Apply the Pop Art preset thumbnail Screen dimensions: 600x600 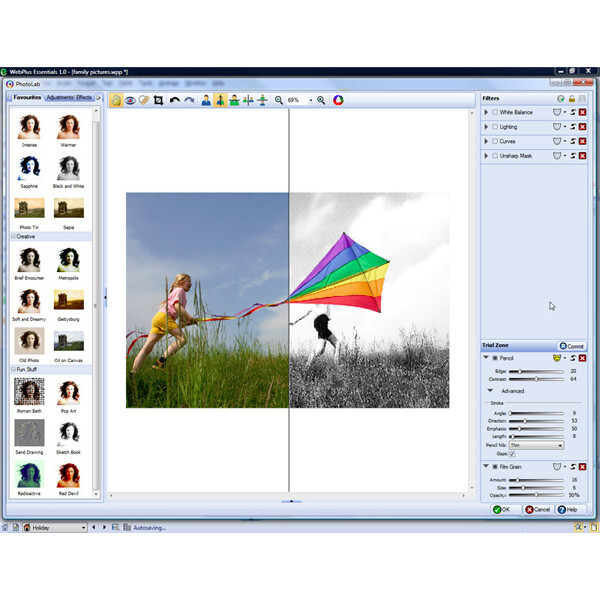coord(68,393)
